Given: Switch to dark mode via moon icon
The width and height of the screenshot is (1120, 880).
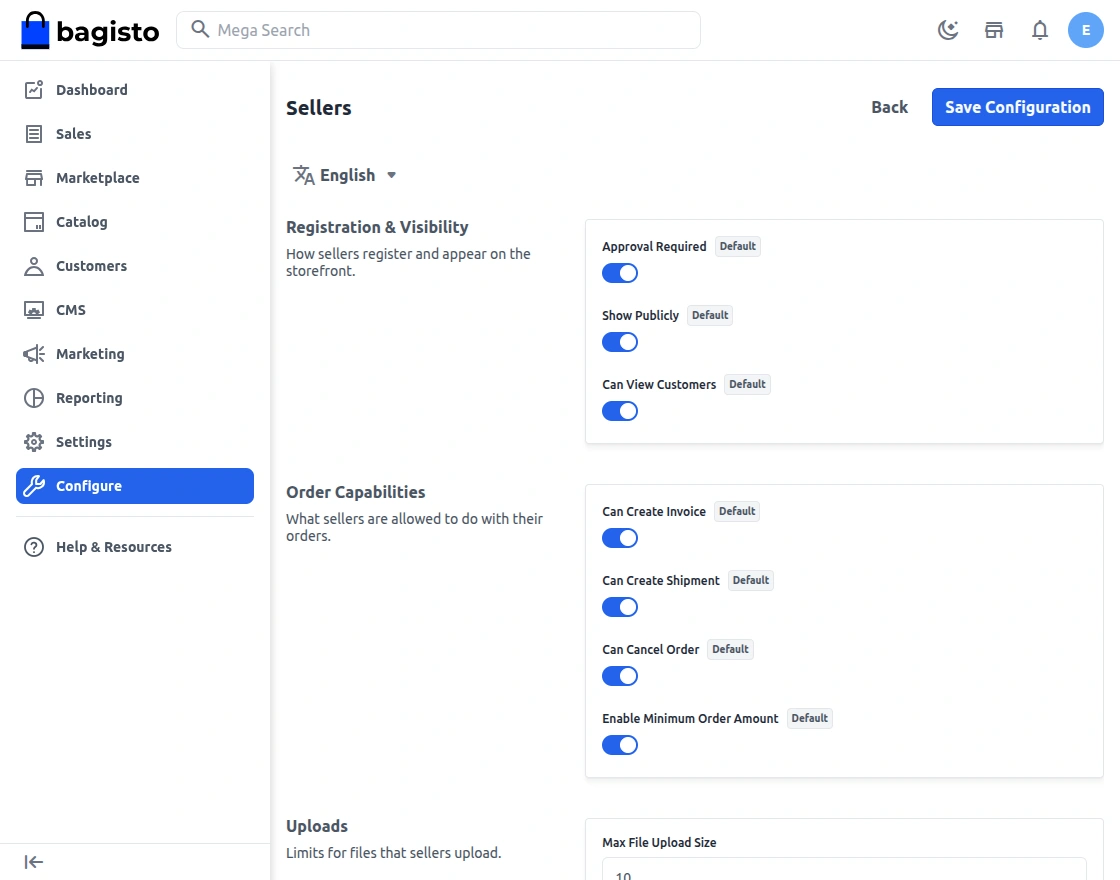Looking at the screenshot, I should pyautogui.click(x=948, y=30).
